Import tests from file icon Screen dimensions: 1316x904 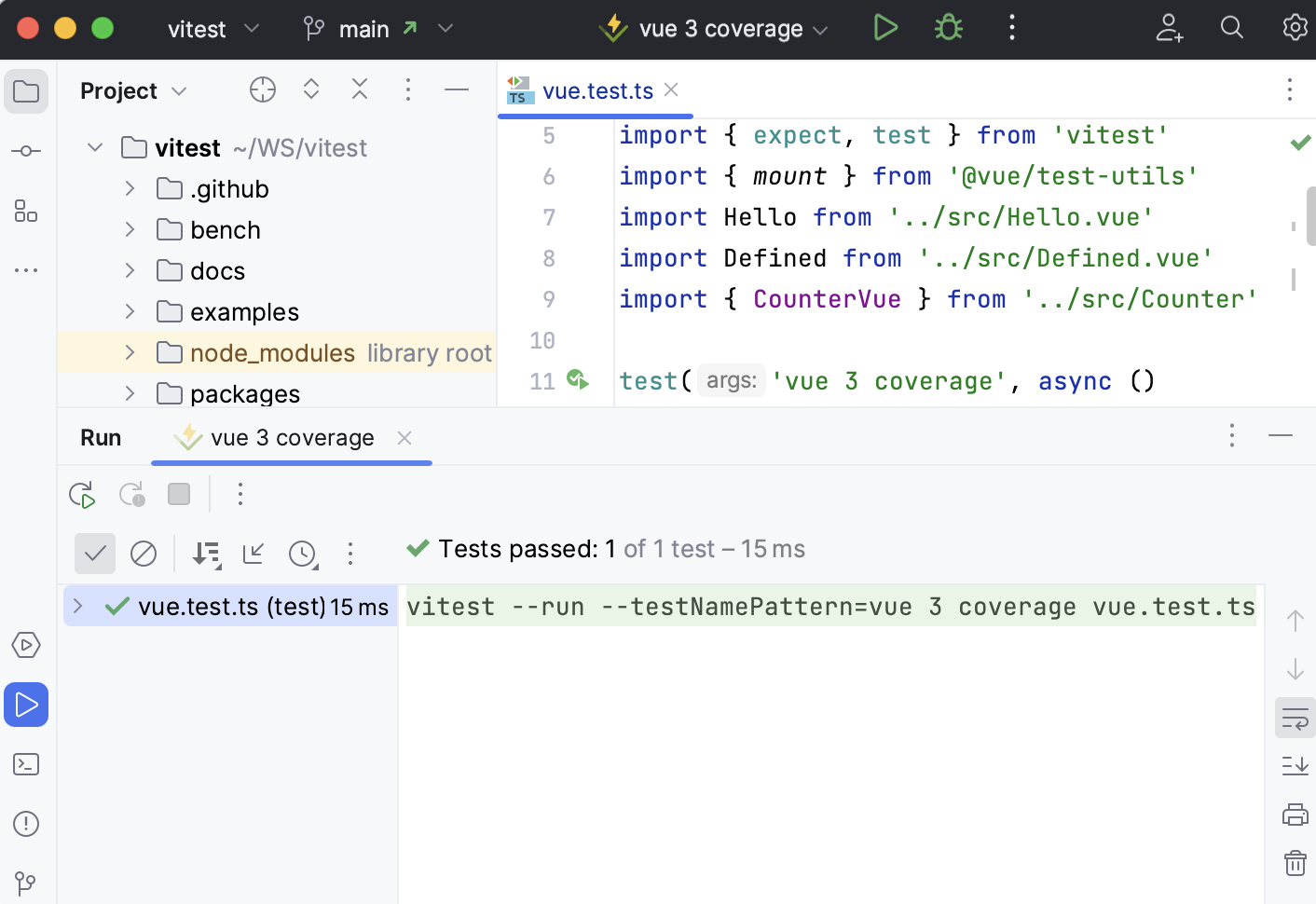click(254, 554)
